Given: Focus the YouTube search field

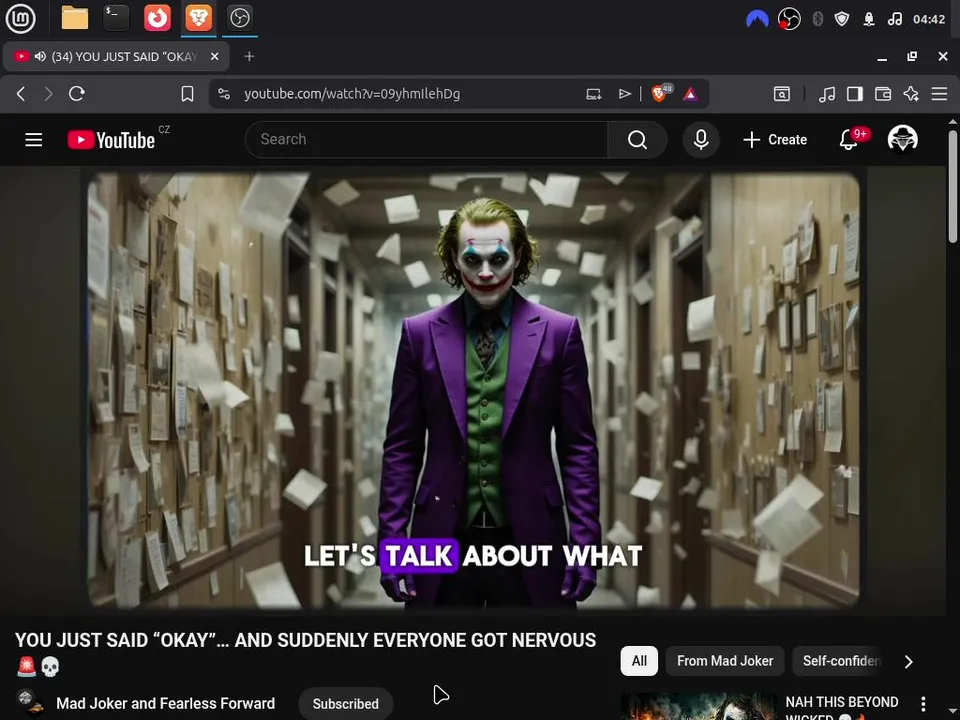Looking at the screenshot, I should pyautogui.click(x=427, y=140).
